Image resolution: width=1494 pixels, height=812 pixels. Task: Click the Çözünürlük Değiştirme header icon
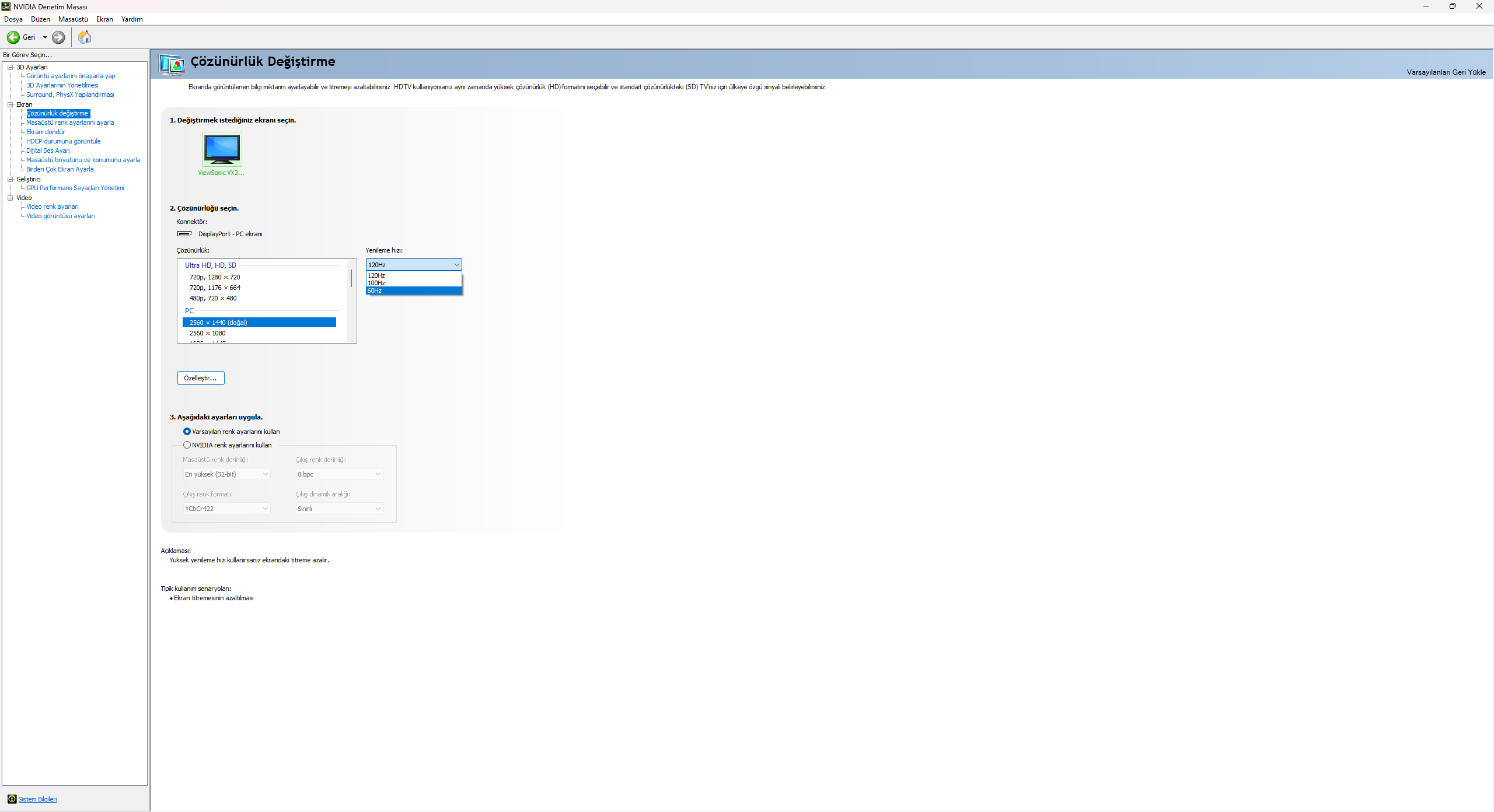[x=172, y=64]
